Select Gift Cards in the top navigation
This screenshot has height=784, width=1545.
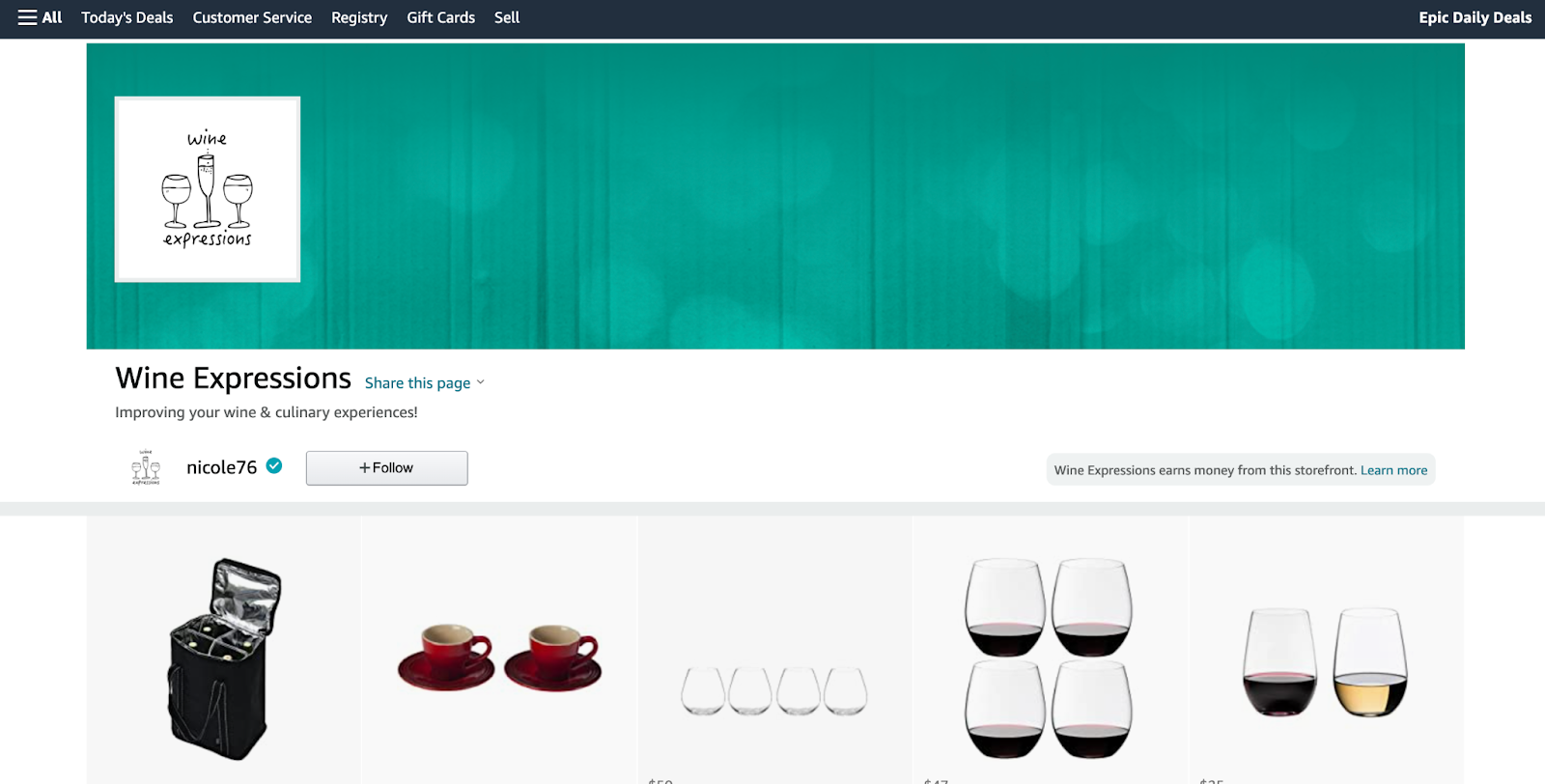click(x=441, y=17)
